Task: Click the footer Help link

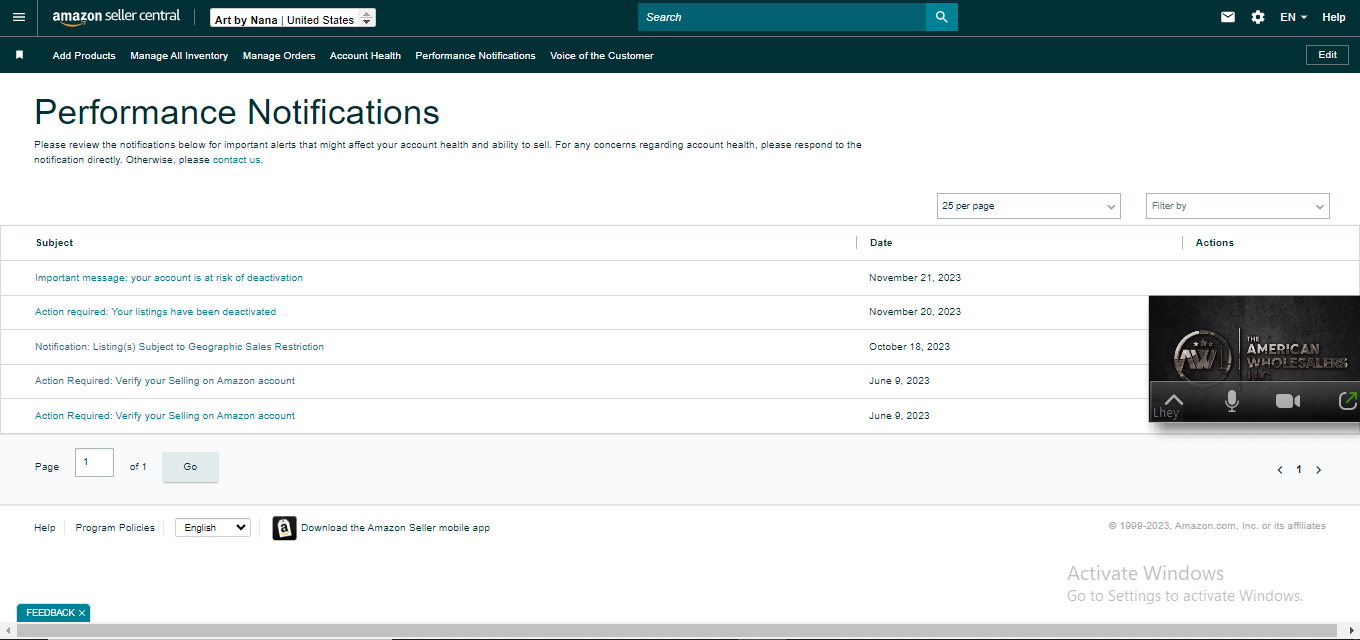Action: tap(45, 528)
